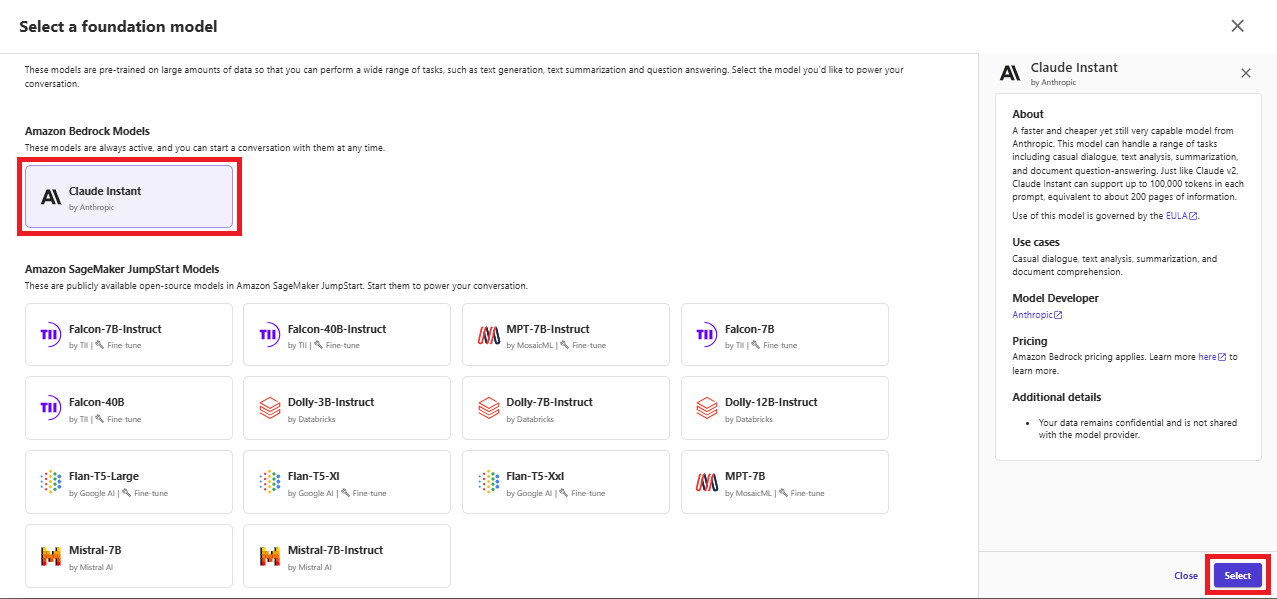
Task: Choose the Flan-T5-Xxl model card
Action: [x=566, y=482]
